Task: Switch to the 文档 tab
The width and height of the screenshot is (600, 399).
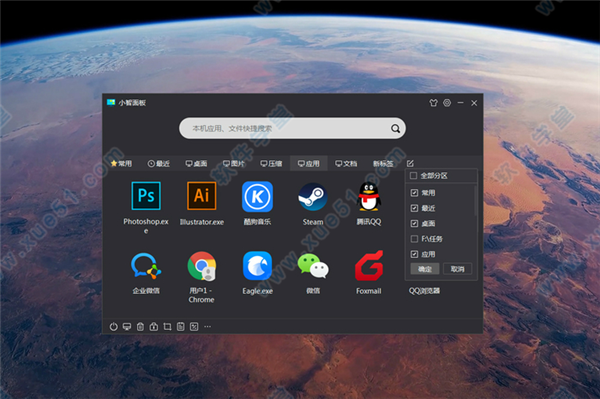Action: (346, 164)
